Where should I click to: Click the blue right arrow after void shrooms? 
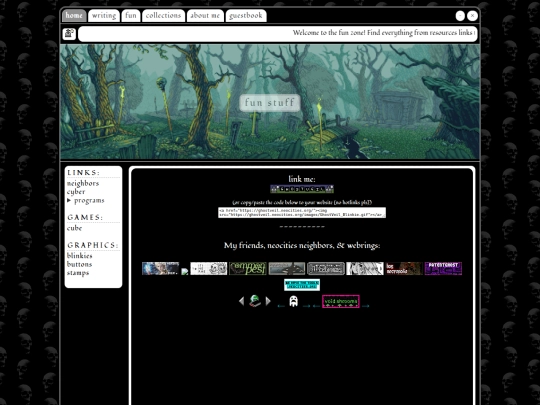point(365,306)
